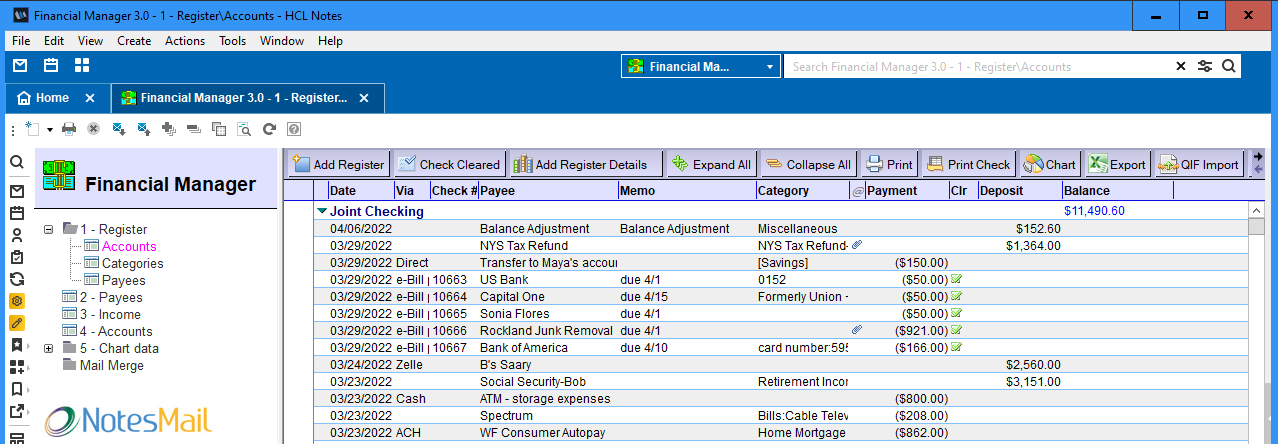1278x444 pixels.
Task: Open the Actions menu
Action: pos(184,41)
